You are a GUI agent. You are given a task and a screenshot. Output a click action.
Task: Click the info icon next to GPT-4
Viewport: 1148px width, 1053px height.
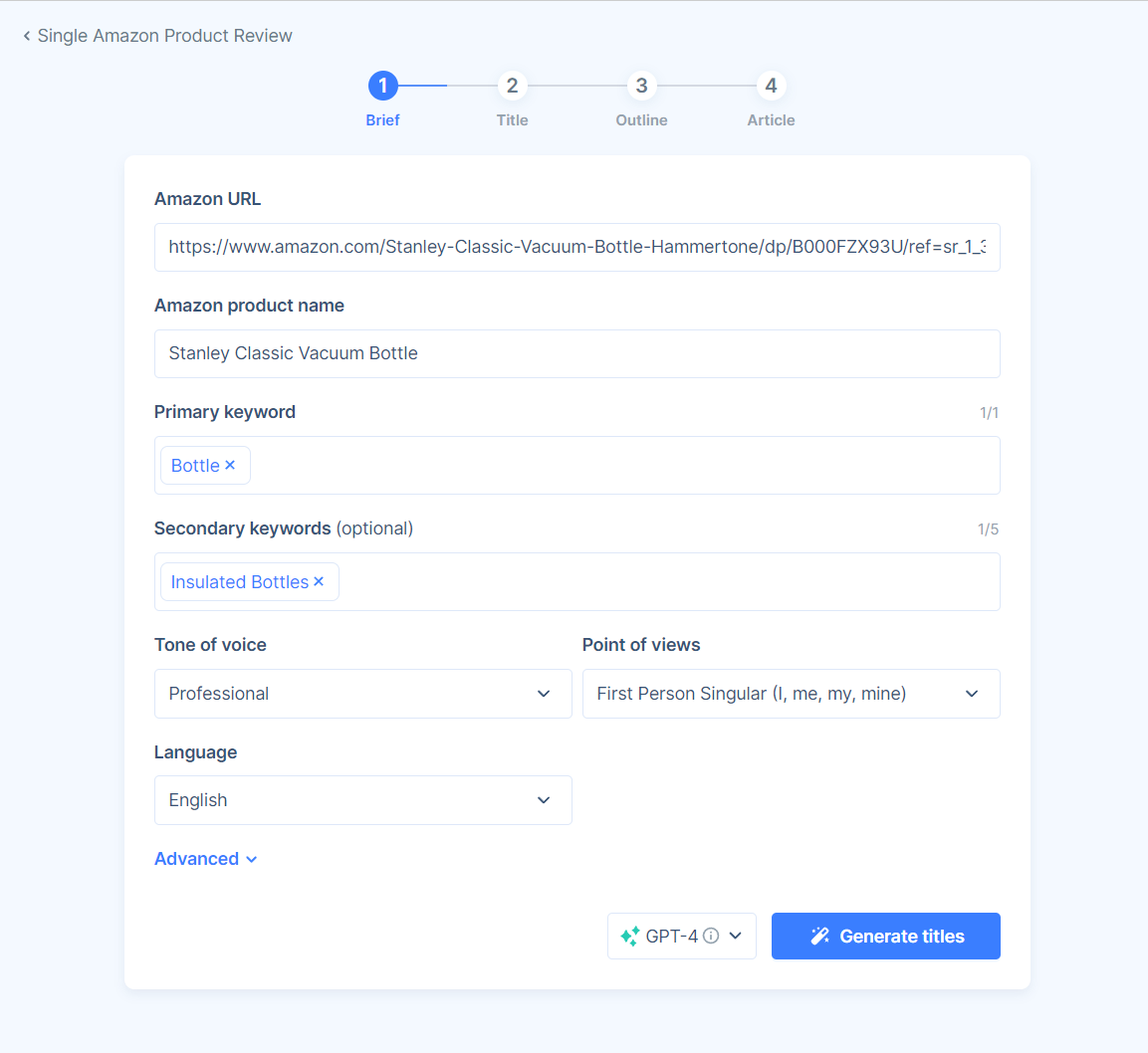[711, 936]
